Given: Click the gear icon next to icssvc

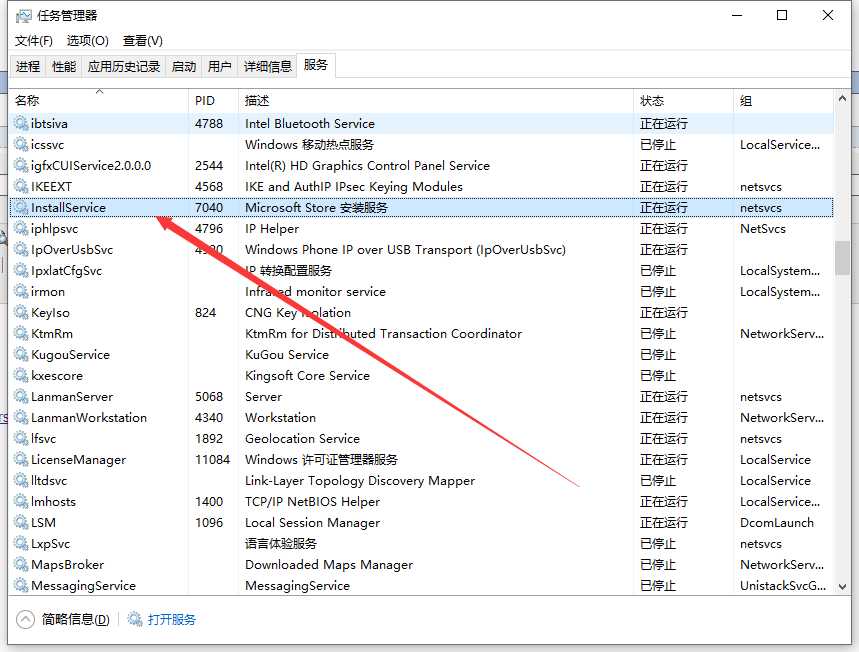Looking at the screenshot, I should click(x=21, y=145).
